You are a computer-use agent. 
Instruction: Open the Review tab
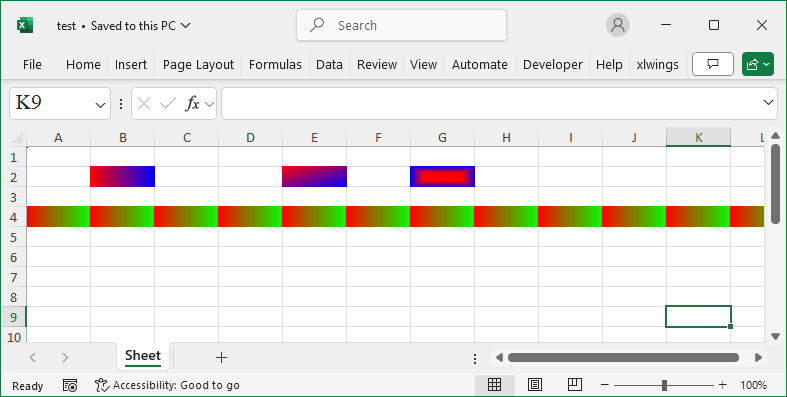(x=377, y=65)
